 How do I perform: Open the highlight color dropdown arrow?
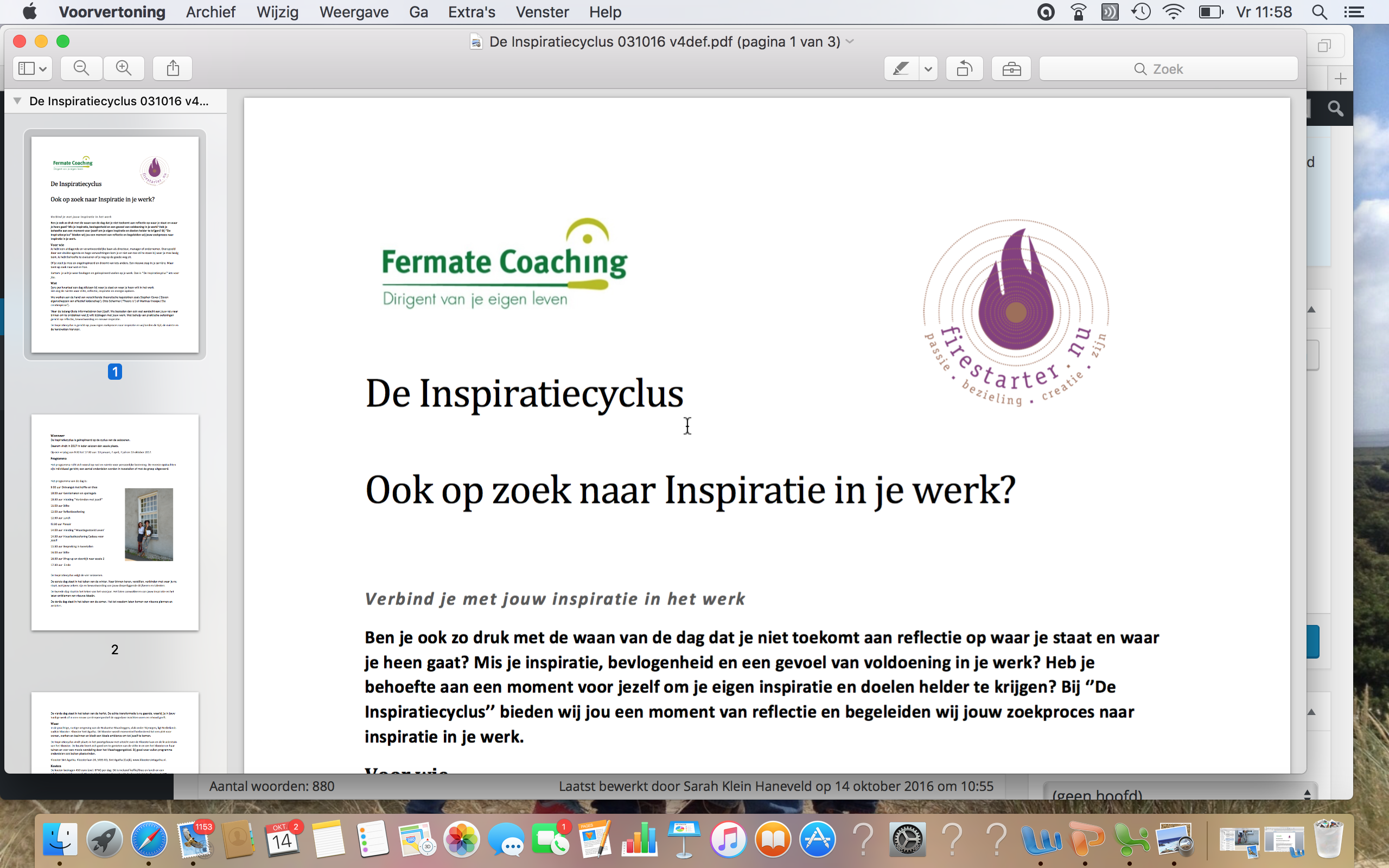point(928,69)
